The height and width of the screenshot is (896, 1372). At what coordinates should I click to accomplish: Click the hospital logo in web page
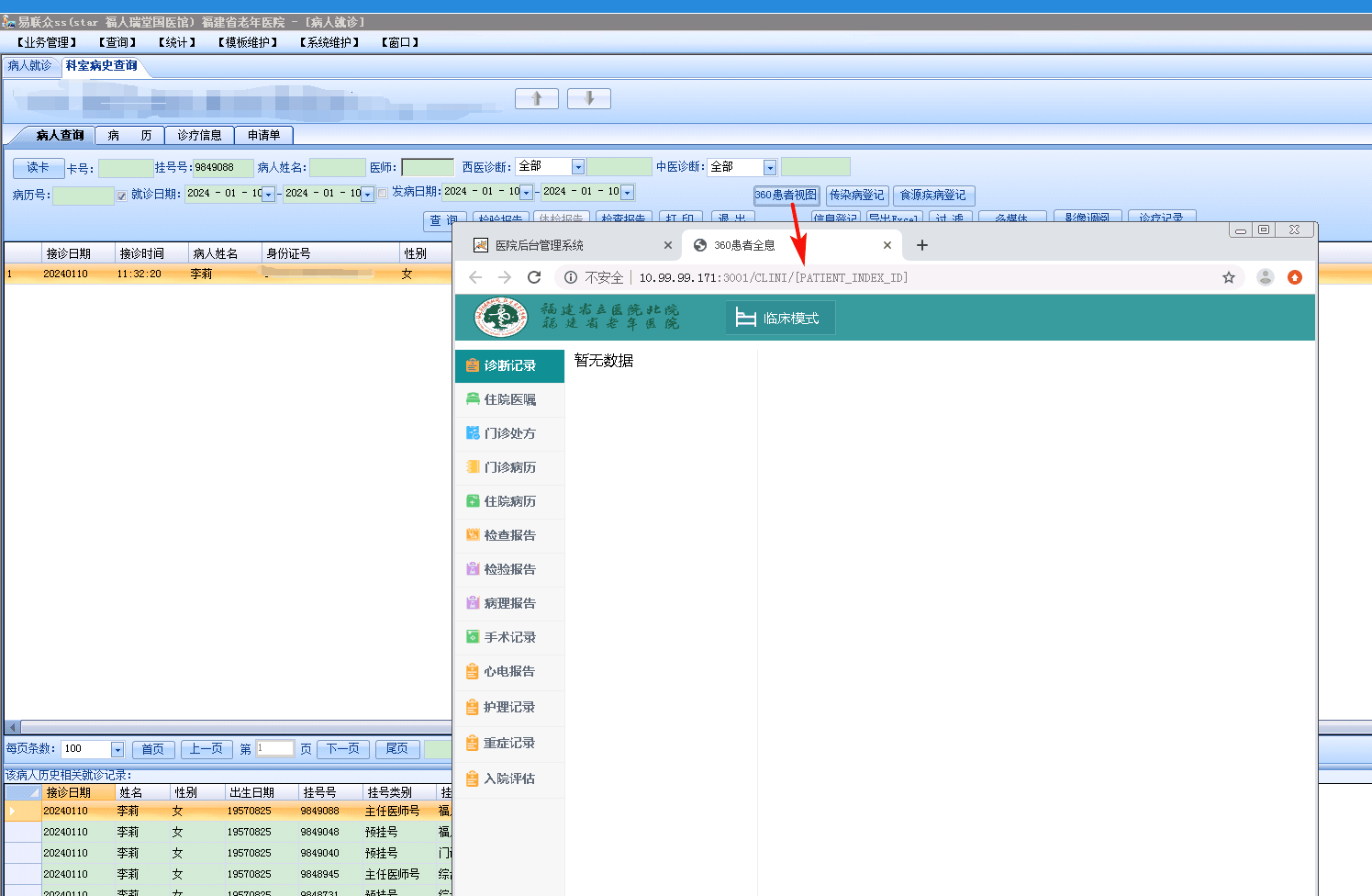click(501, 318)
